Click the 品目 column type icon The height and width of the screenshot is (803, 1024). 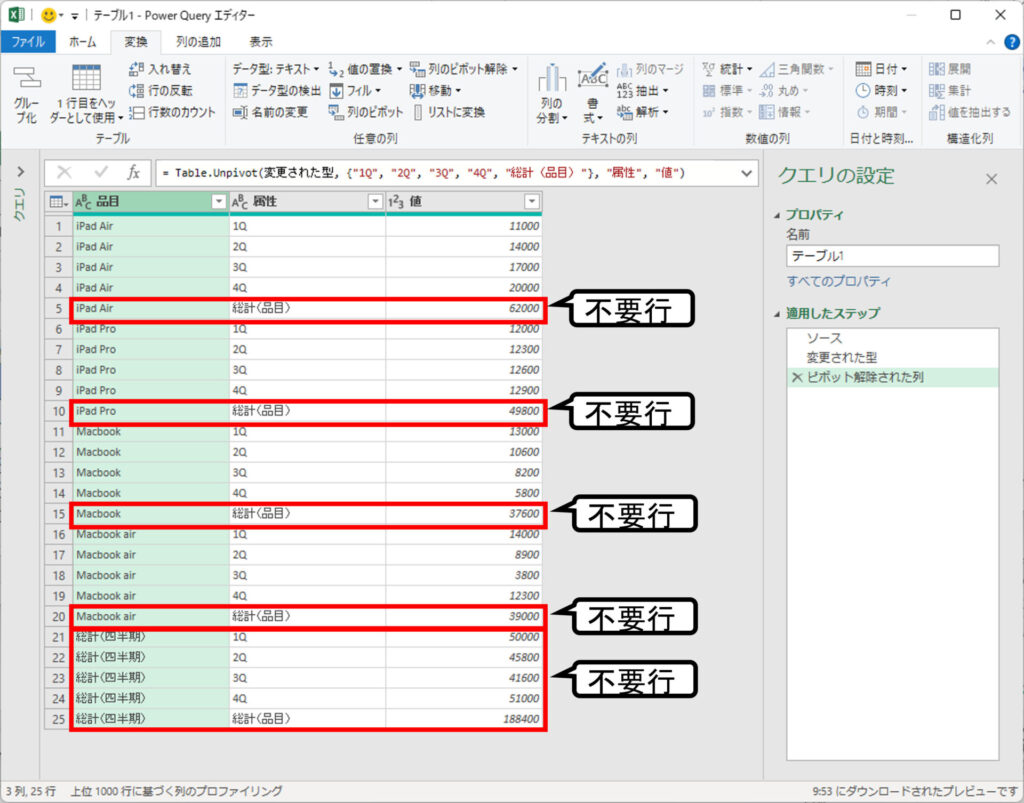coord(83,202)
